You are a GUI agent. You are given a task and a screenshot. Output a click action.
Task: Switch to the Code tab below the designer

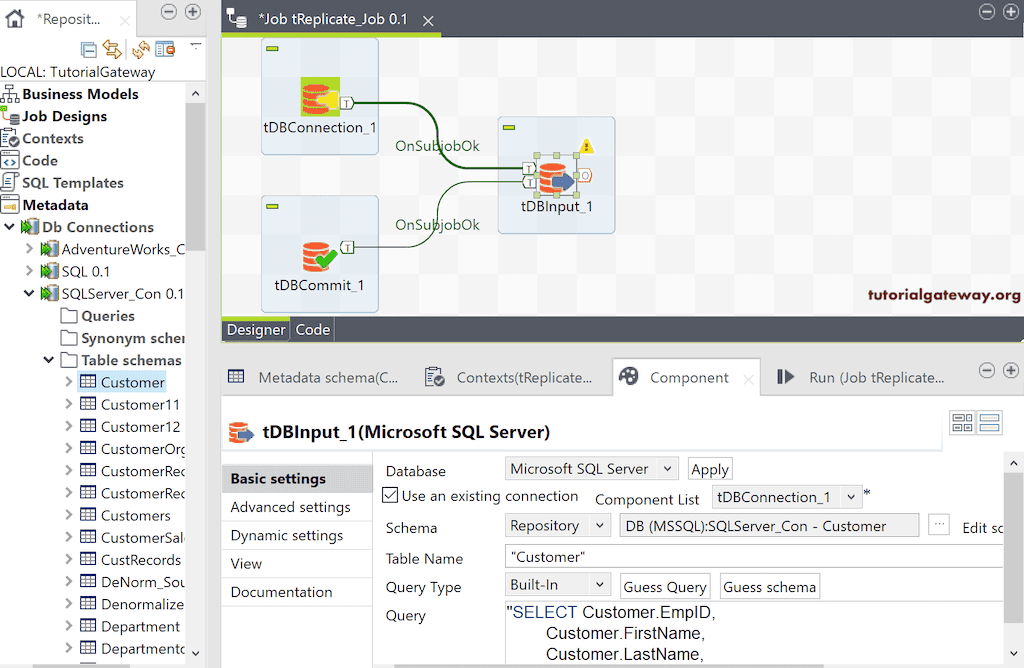(312, 329)
